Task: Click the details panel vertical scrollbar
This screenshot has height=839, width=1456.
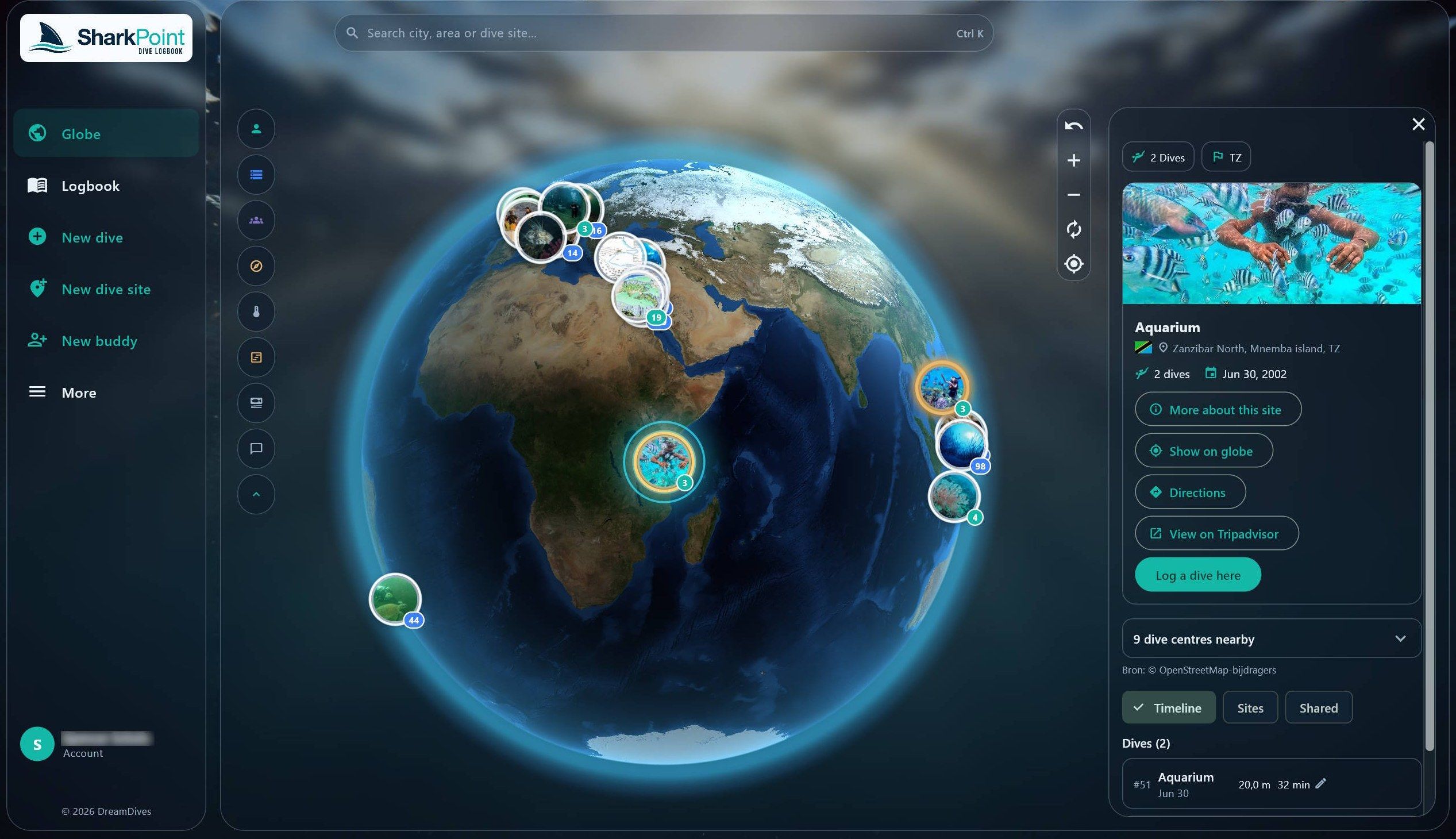Action: tap(1429, 447)
